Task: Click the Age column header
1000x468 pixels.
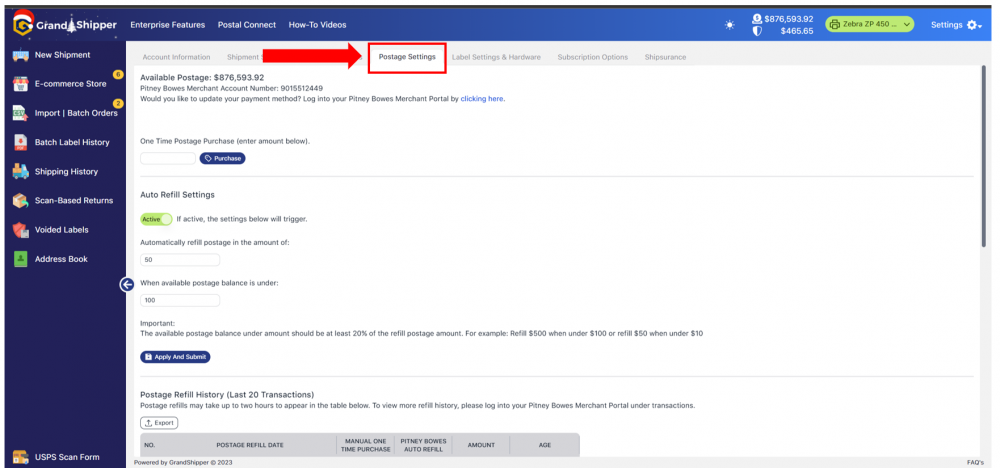Action: [545, 445]
